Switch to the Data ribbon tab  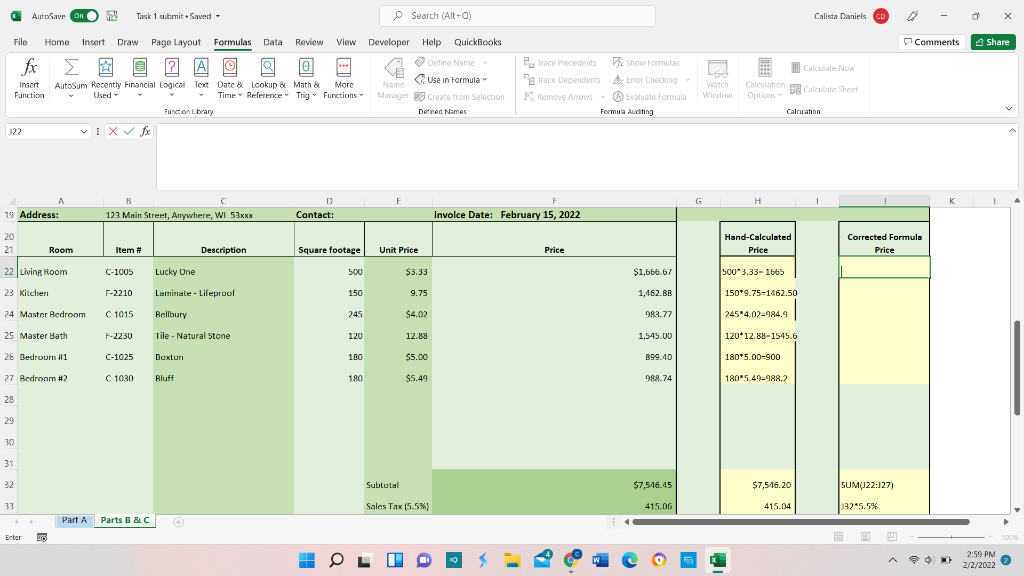click(x=272, y=42)
